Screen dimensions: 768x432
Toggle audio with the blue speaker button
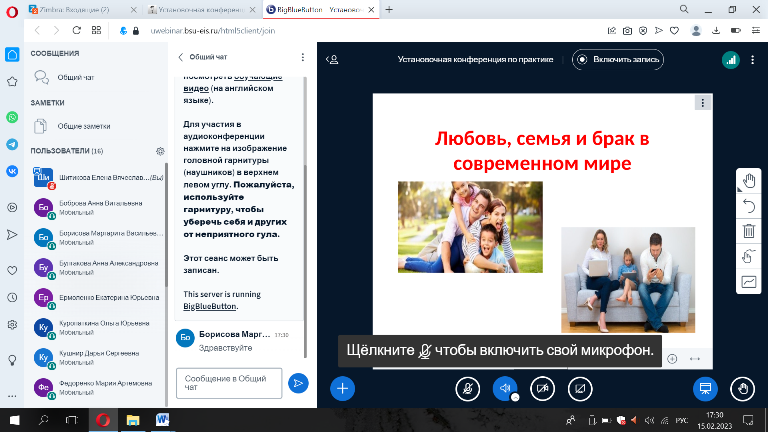point(505,388)
